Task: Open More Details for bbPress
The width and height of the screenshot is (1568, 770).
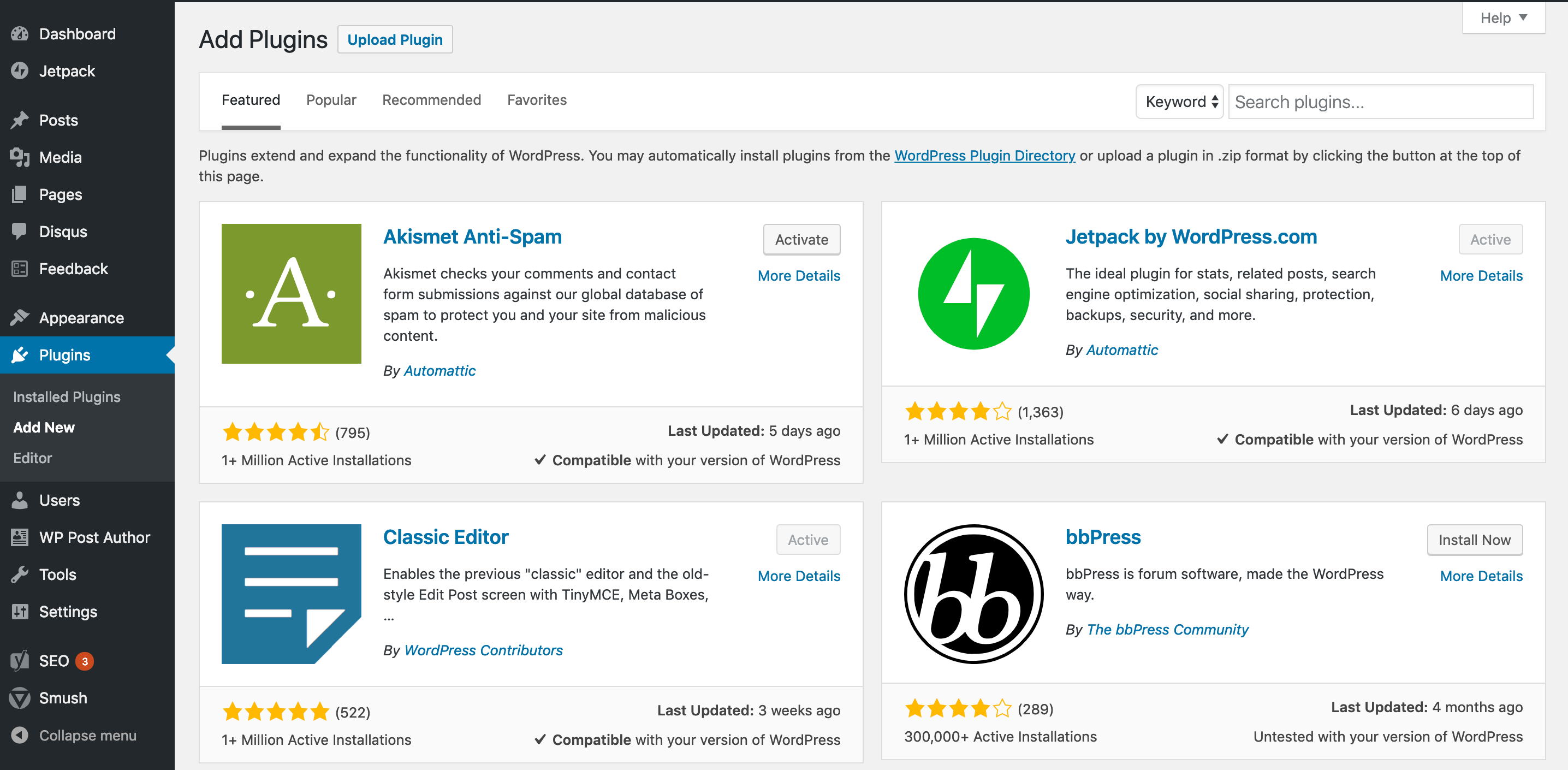Action: [1481, 576]
